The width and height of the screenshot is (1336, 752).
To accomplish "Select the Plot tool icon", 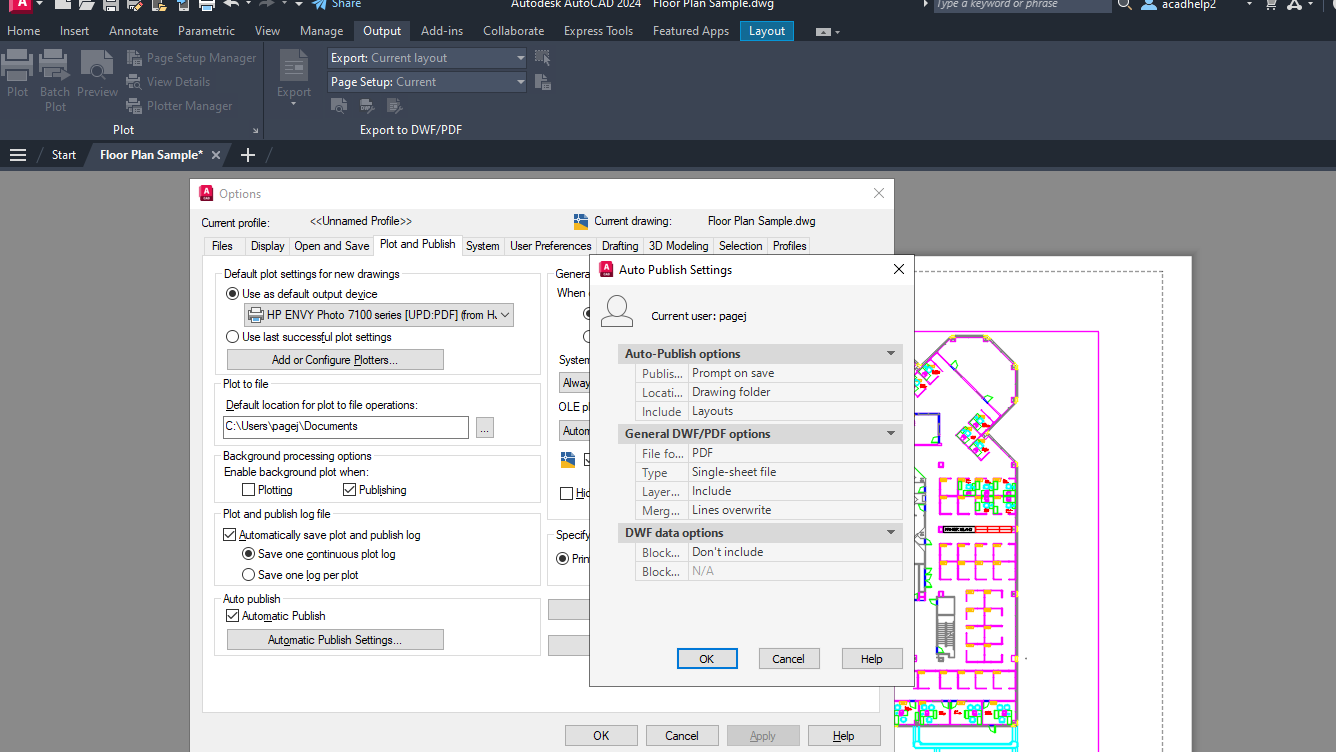I will tap(18, 65).
